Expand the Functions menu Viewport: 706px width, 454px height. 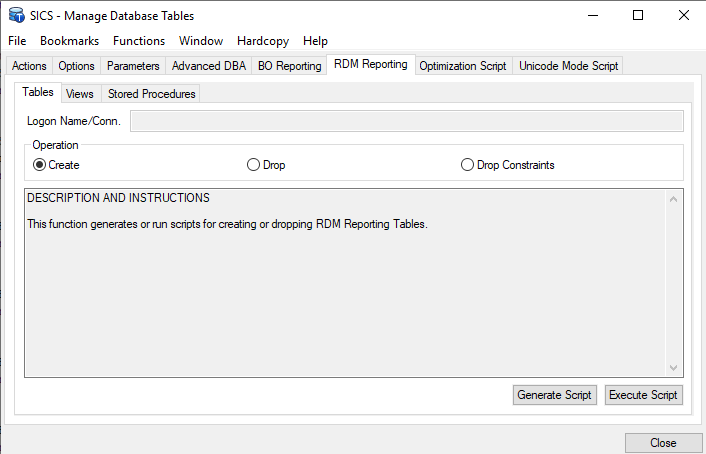[139, 41]
